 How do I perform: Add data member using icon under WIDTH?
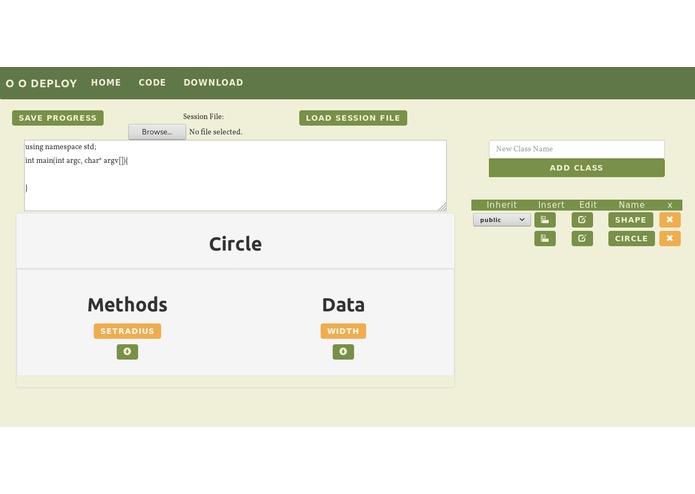pos(343,352)
